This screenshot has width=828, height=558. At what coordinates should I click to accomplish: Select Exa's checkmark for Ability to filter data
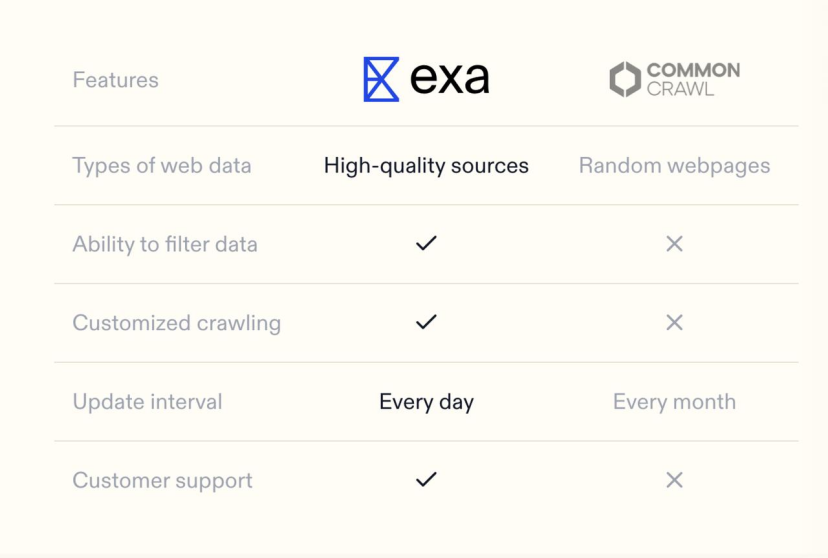(x=426, y=243)
